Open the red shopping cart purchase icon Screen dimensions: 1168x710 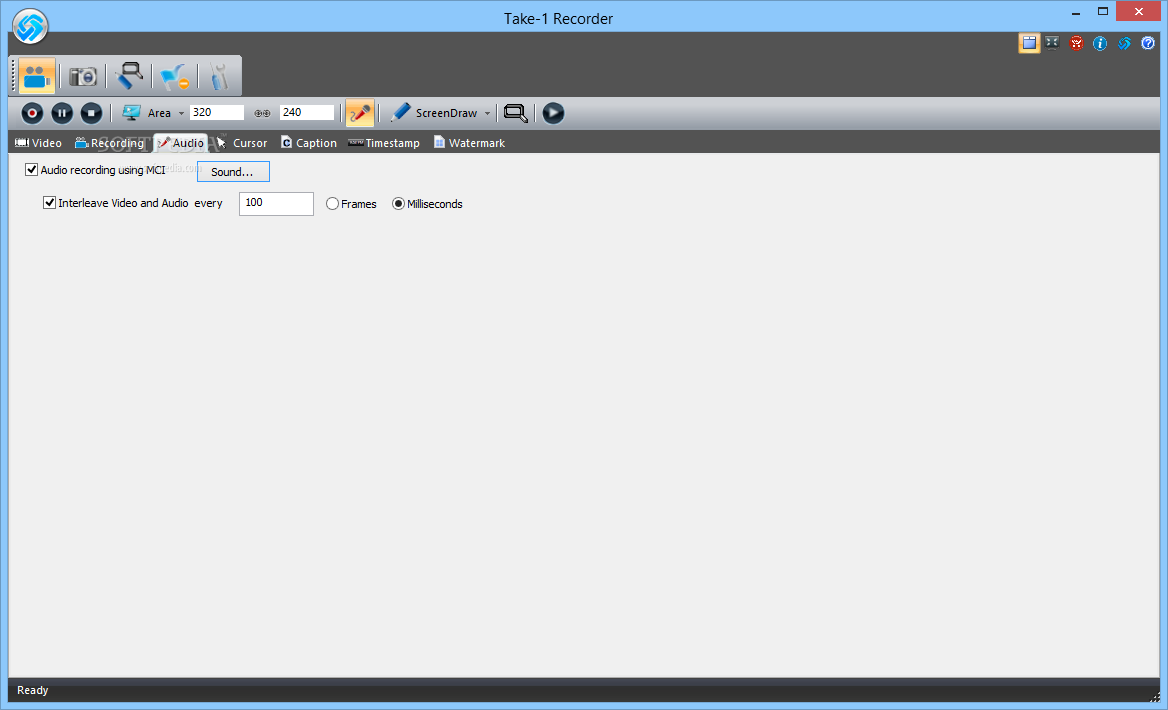coord(1076,43)
